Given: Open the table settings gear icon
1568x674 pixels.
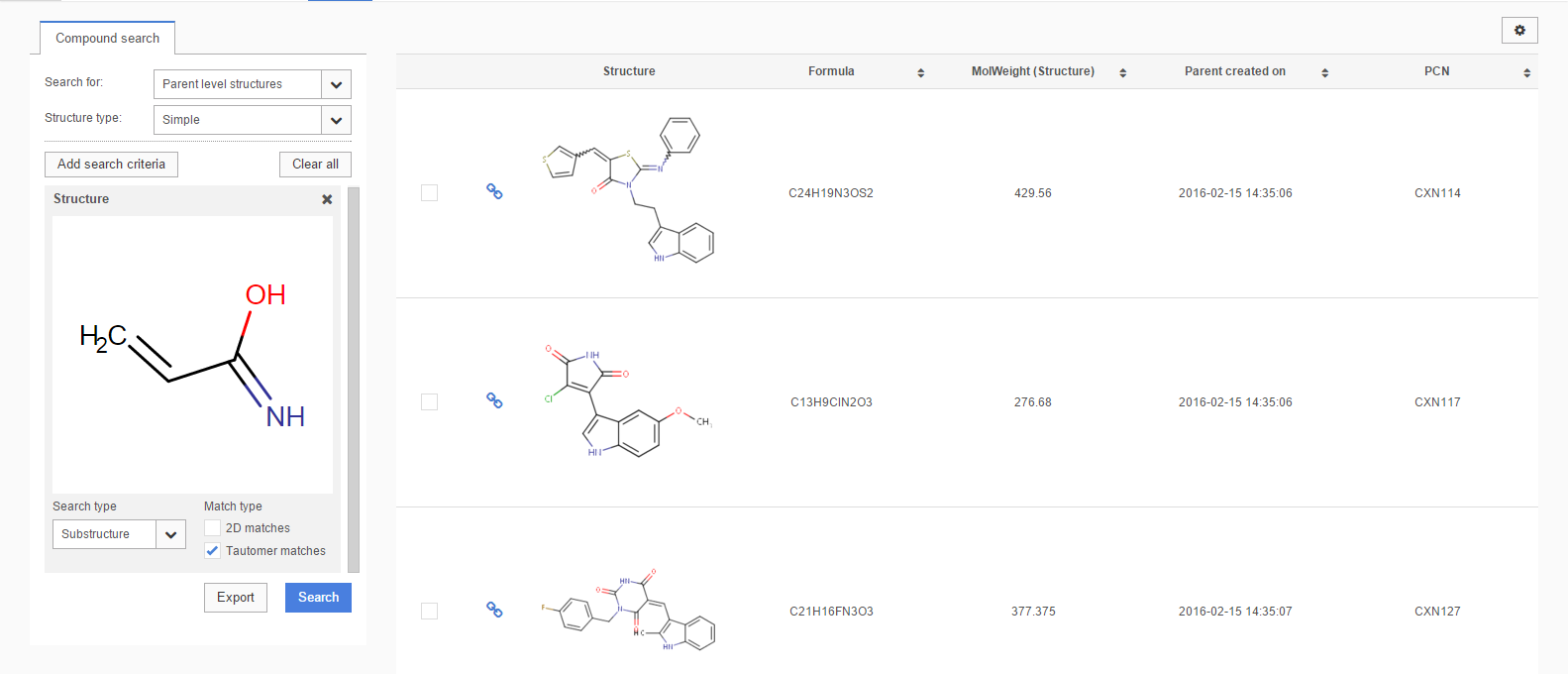Looking at the screenshot, I should point(1519,31).
